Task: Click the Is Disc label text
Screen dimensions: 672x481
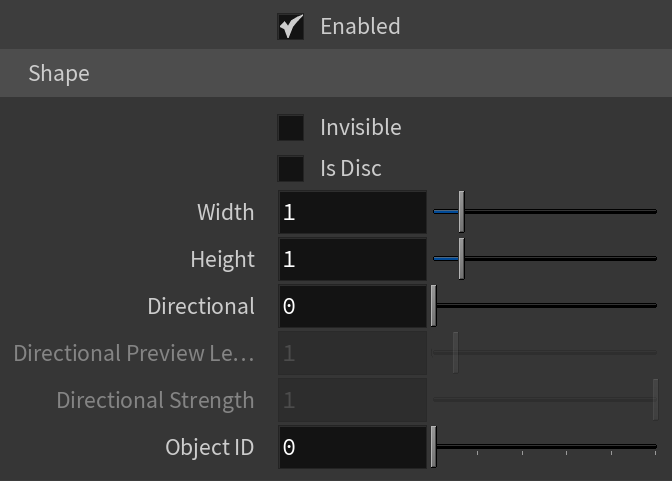Action: [351, 168]
